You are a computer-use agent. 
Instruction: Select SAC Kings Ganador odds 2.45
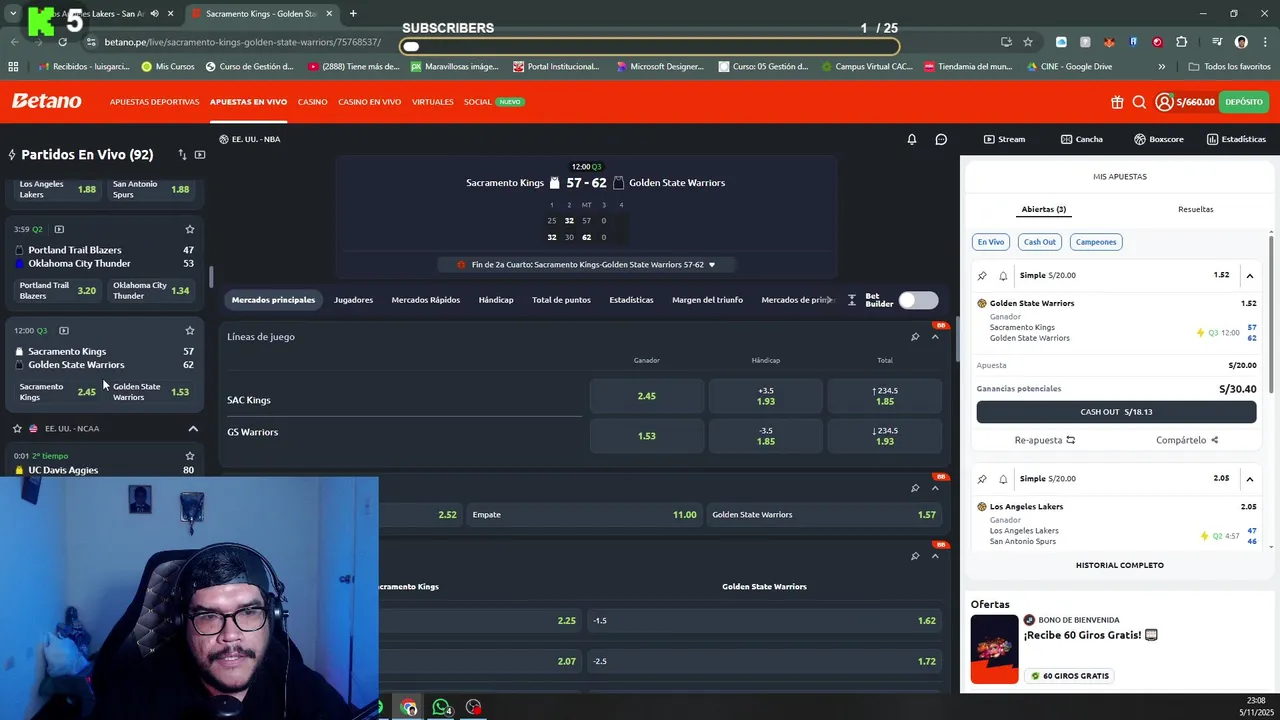pos(646,396)
